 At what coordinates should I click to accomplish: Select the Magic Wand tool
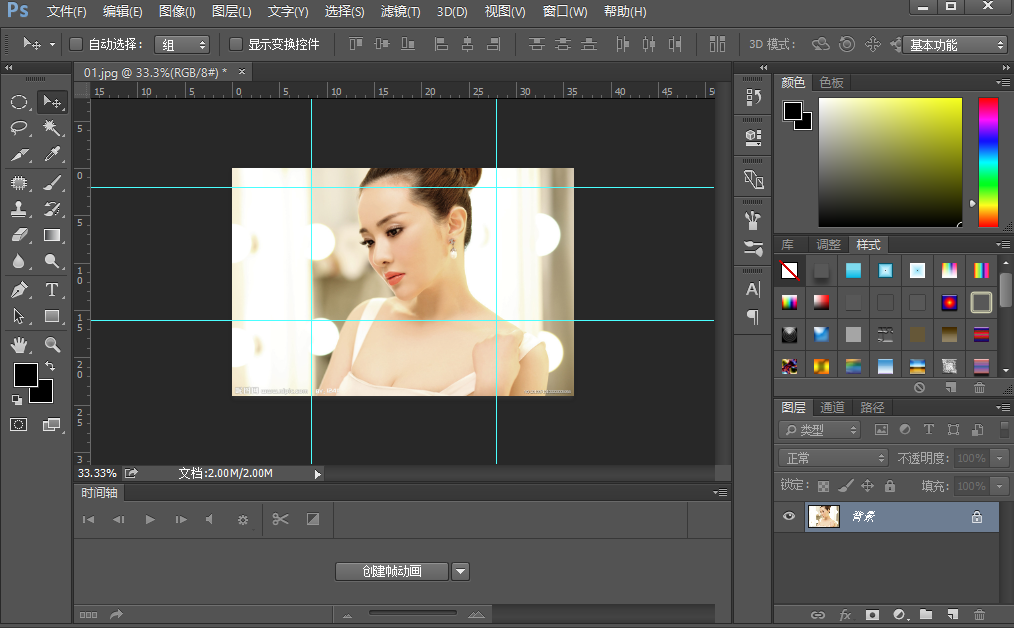point(52,127)
